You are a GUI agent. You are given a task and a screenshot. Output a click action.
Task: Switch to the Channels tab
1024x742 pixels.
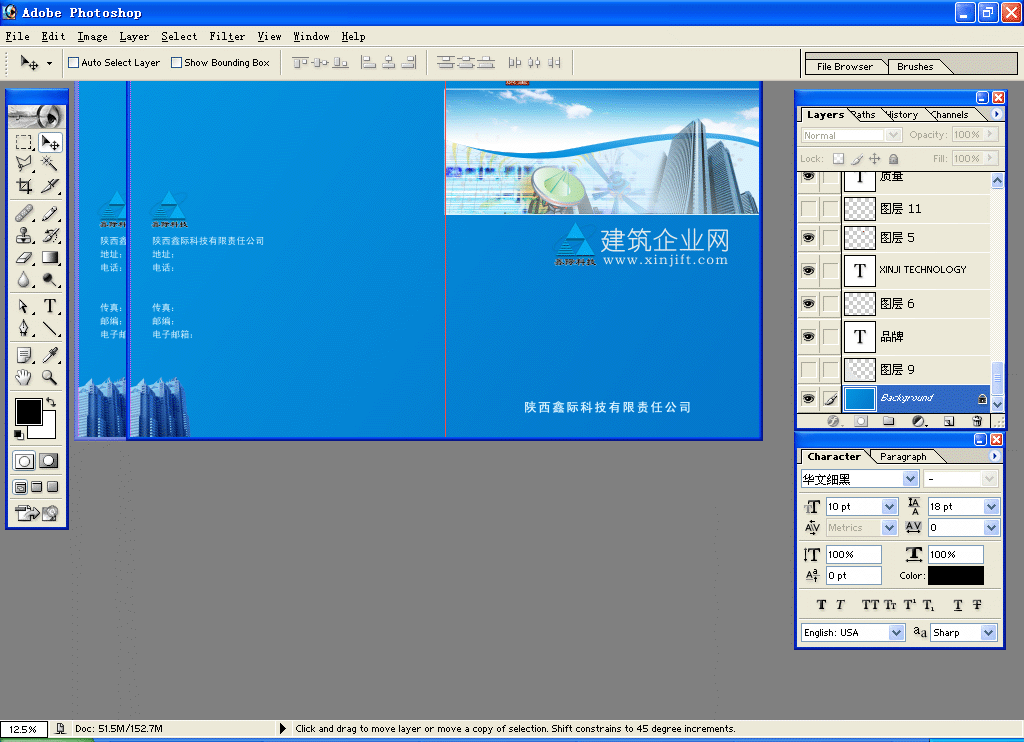(x=950, y=115)
